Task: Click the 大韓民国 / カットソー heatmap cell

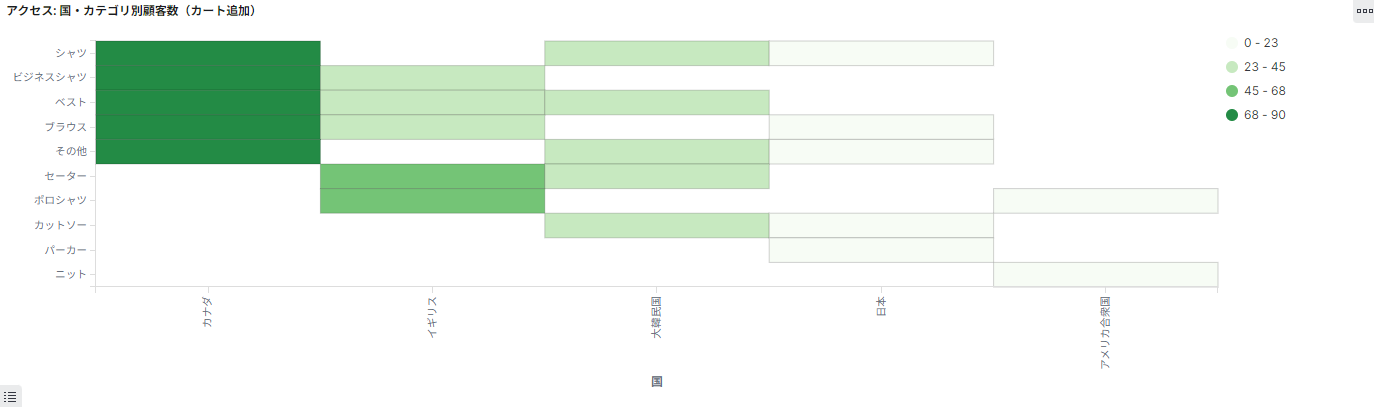Action: (x=656, y=225)
